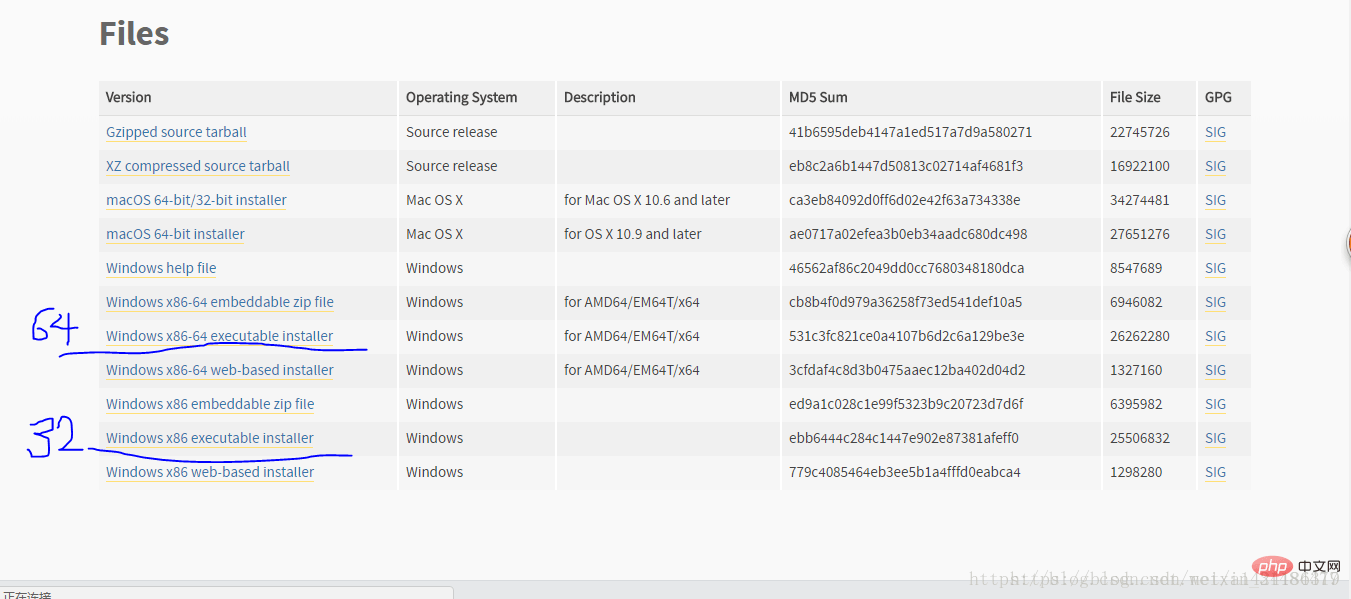1351x599 pixels.
Task: Click Windows x86-64 executable installer link
Action: pos(219,336)
